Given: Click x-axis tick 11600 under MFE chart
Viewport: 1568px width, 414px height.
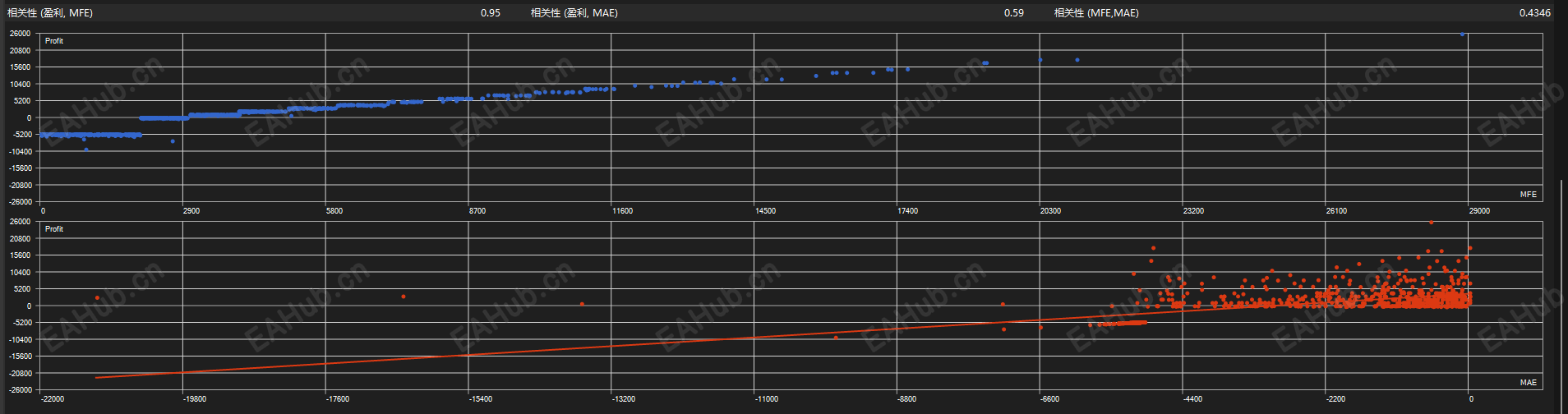Looking at the screenshot, I should click(x=623, y=211).
